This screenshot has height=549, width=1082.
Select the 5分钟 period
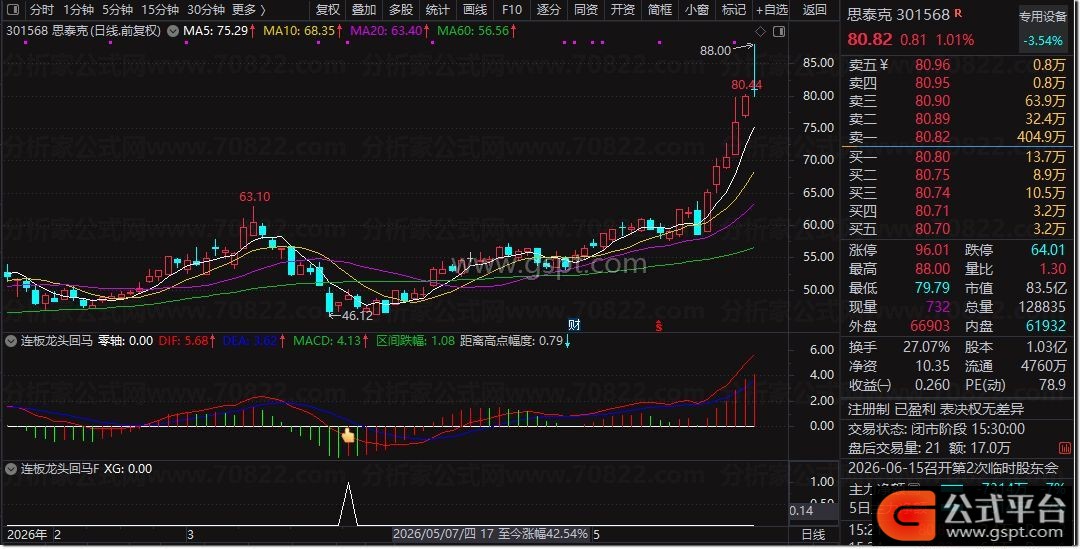pos(117,10)
